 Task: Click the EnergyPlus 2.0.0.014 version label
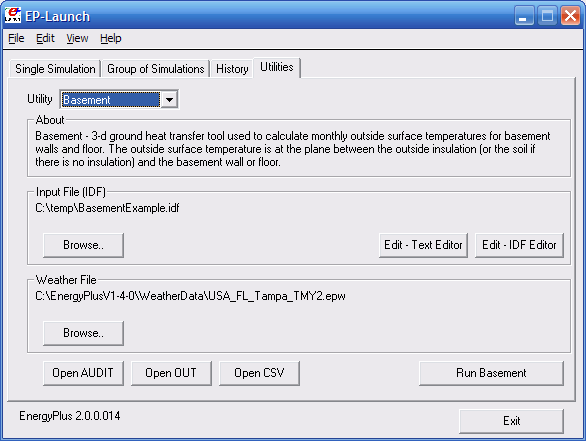tap(70, 416)
